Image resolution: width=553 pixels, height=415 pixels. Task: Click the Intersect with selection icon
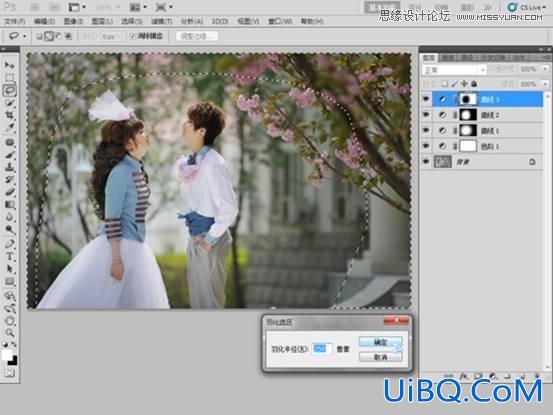[x=68, y=36]
